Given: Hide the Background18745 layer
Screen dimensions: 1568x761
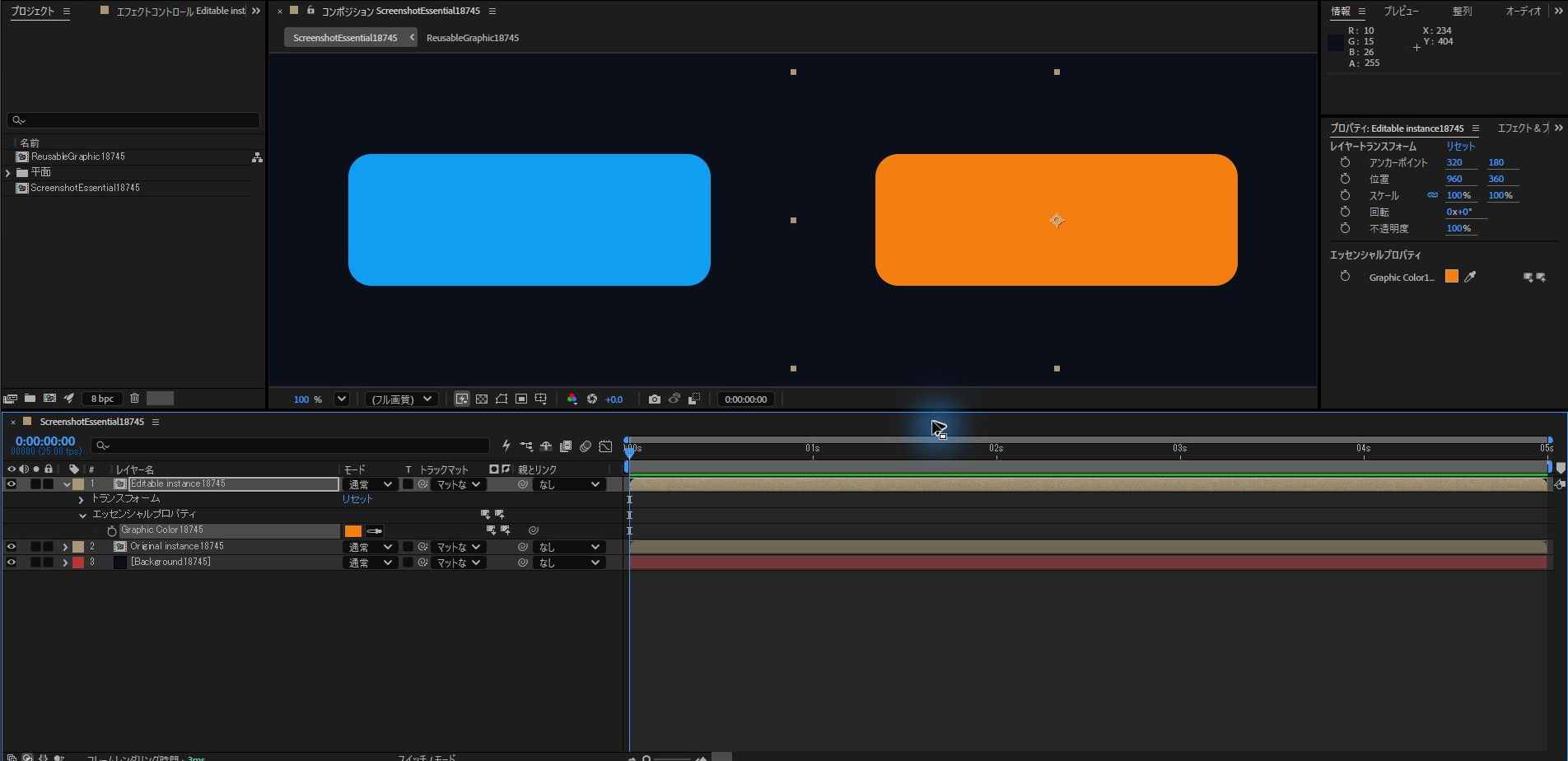Looking at the screenshot, I should [x=12, y=563].
